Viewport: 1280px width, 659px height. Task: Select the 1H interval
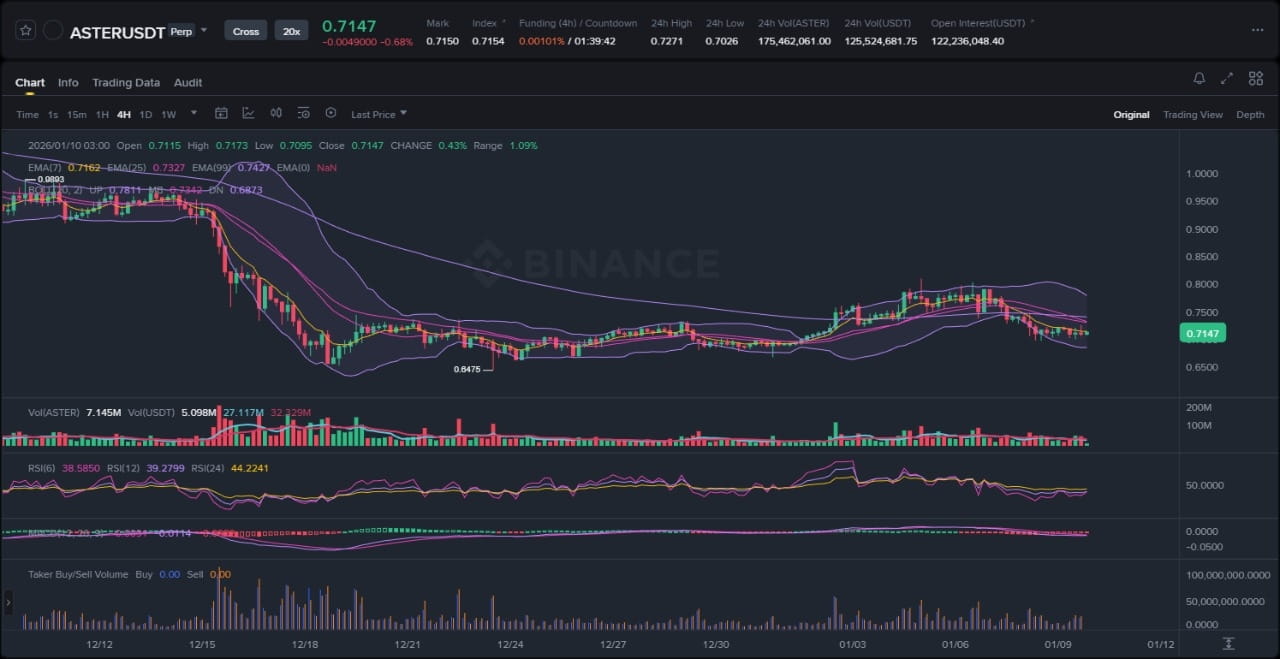pos(102,114)
